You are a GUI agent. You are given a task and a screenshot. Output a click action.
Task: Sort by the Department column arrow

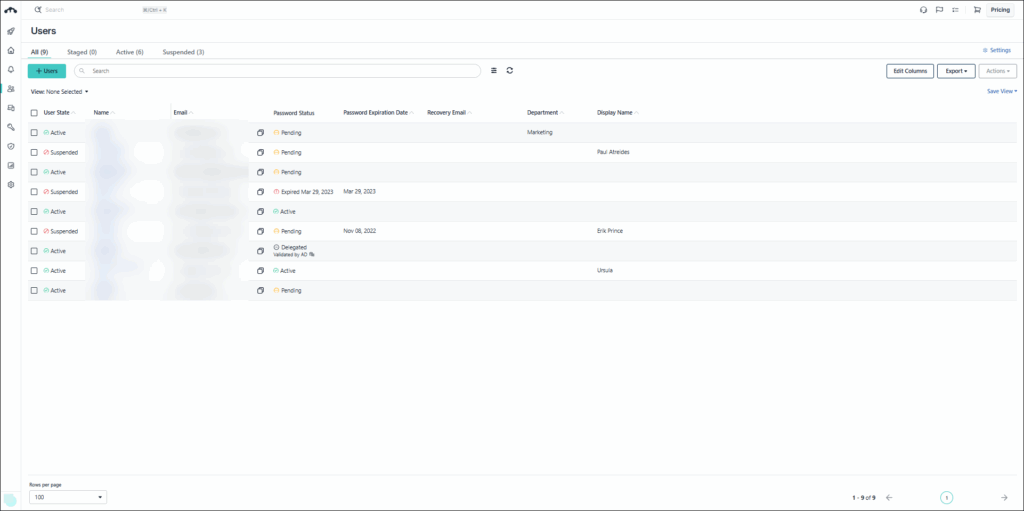pyautogui.click(x=562, y=113)
